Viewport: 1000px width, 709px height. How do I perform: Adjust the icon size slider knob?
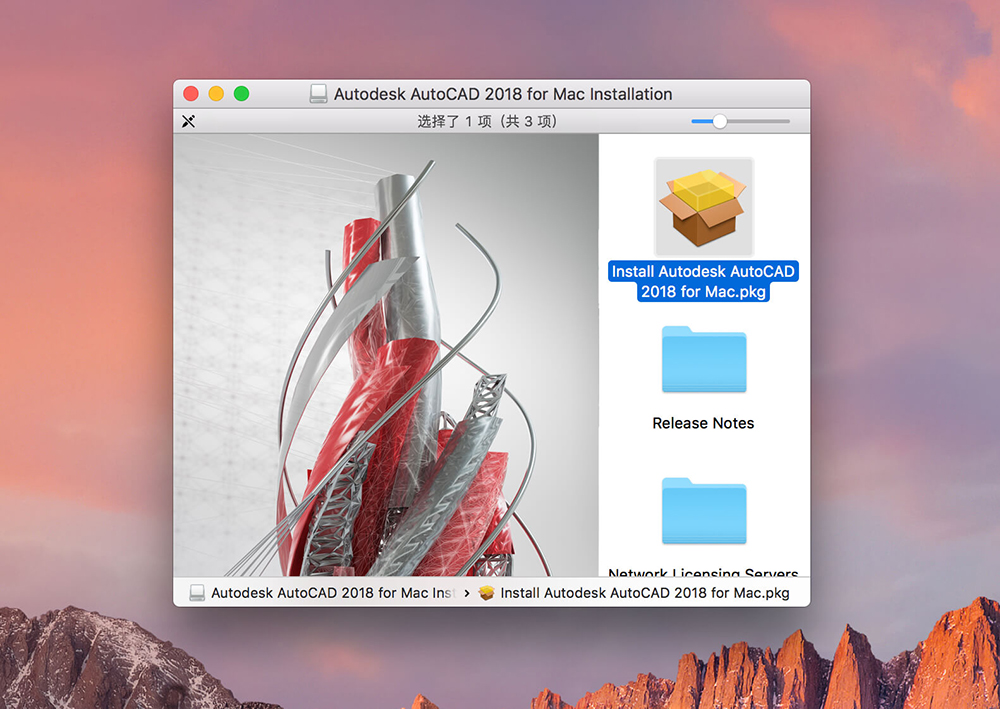[719, 121]
